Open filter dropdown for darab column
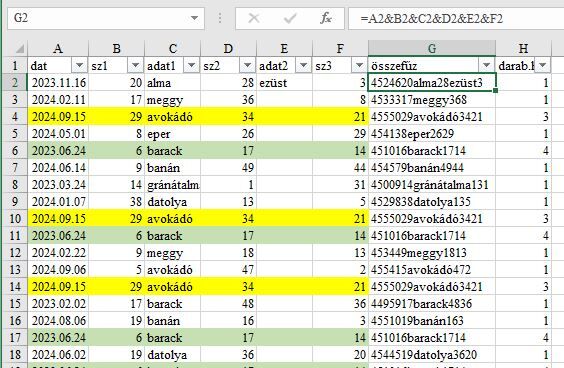564x368 pixels. pos(542,65)
